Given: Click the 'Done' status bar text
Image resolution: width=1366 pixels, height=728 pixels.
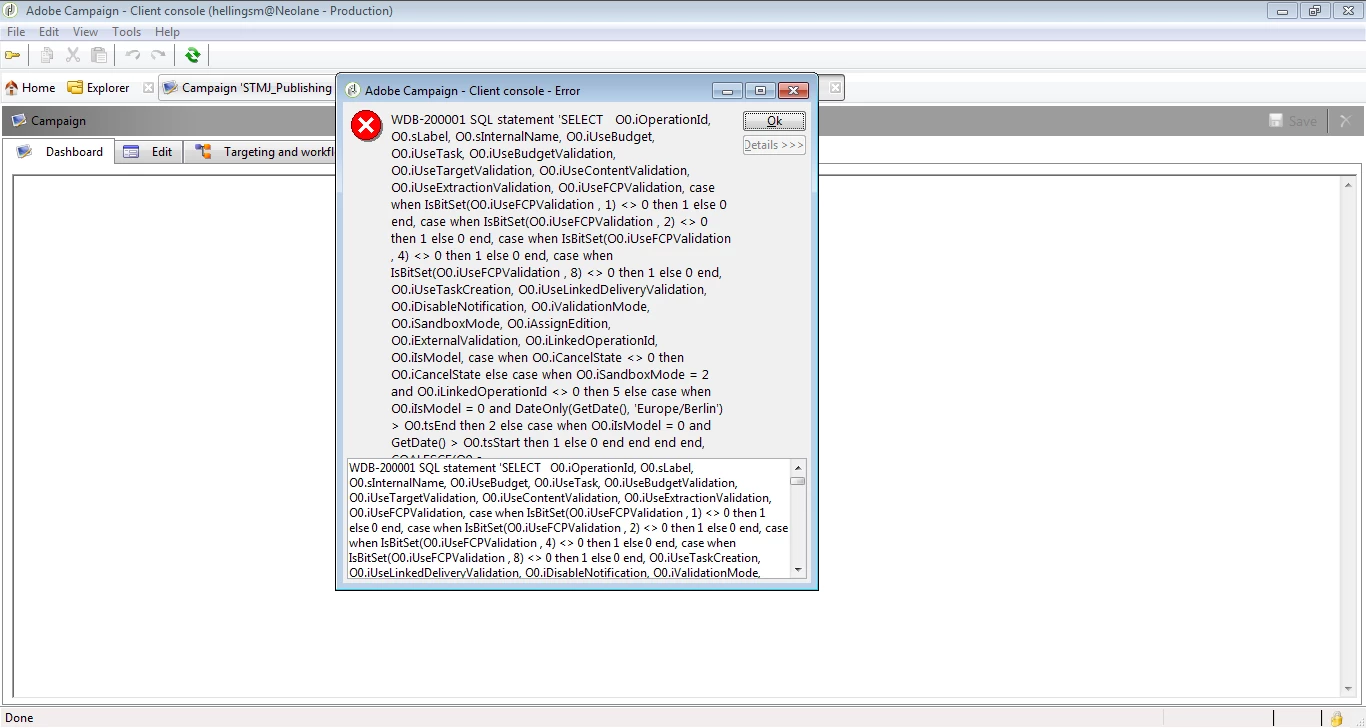Looking at the screenshot, I should click(x=19, y=718).
